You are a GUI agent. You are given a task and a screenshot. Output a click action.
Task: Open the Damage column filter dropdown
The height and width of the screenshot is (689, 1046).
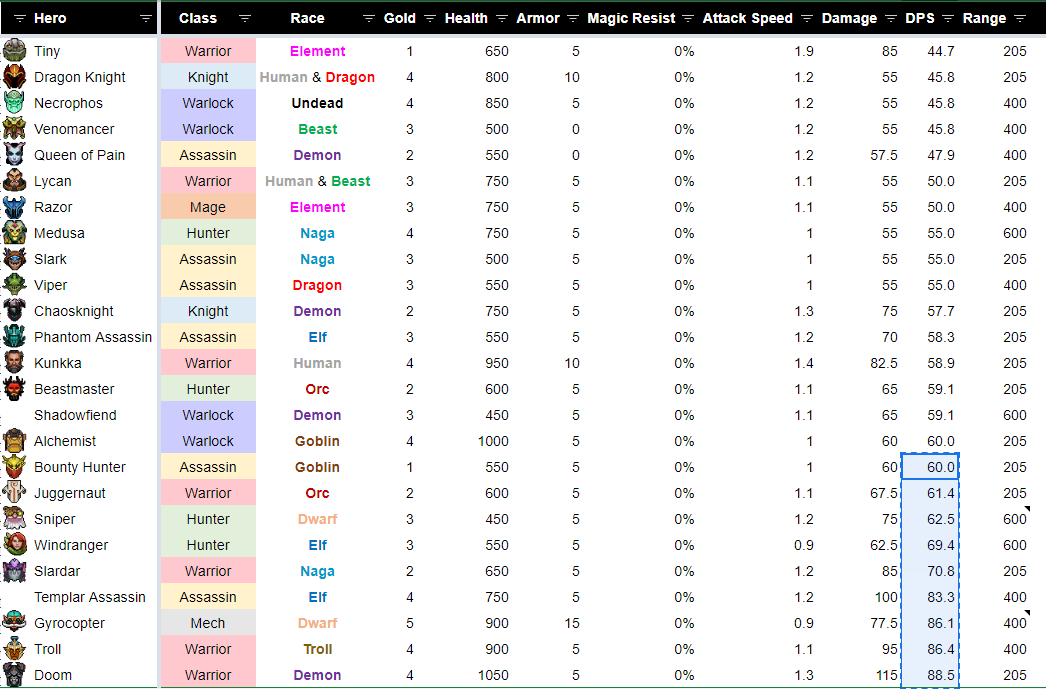[891, 19]
